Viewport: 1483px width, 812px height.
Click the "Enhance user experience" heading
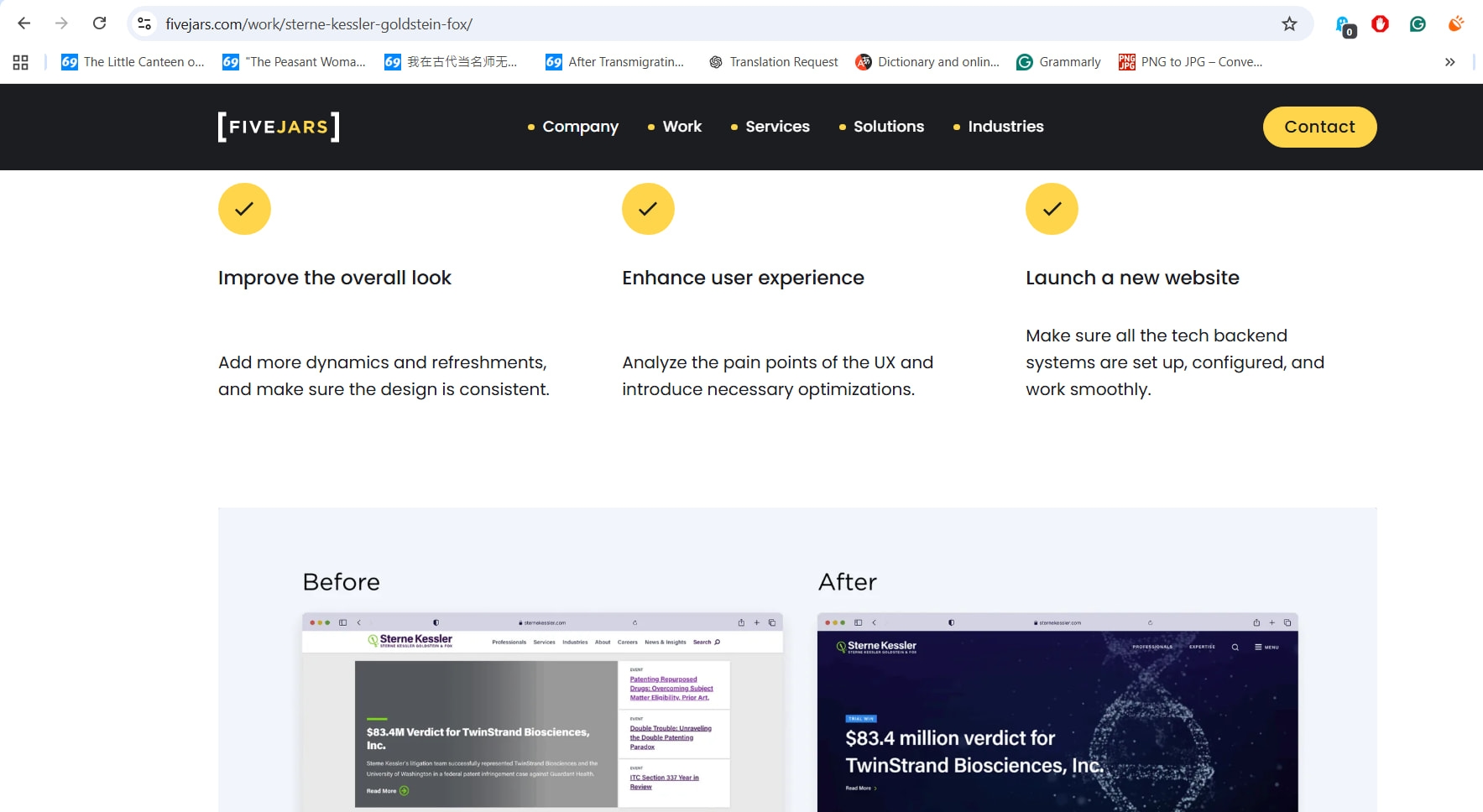tap(743, 278)
